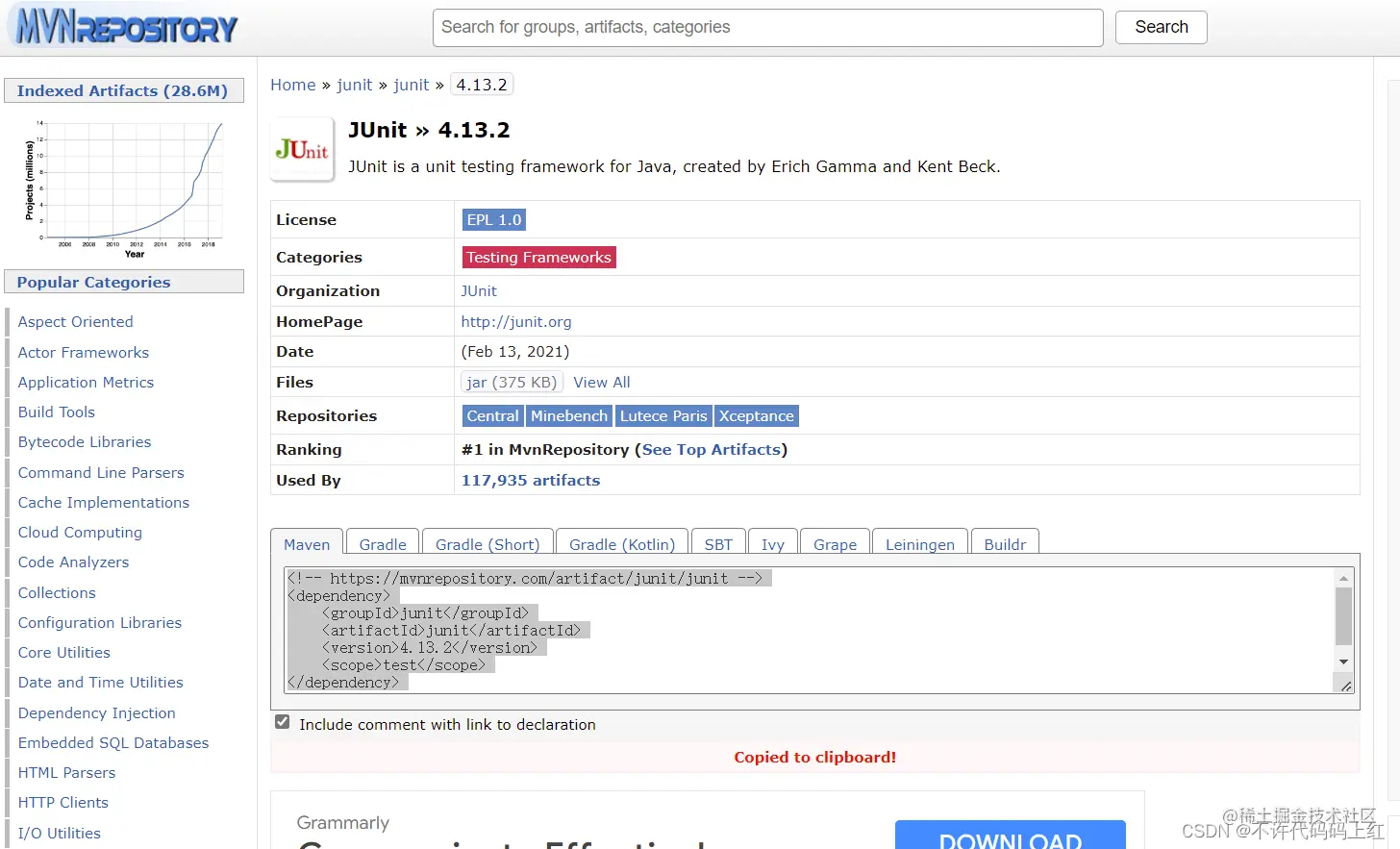Focus the artifact search input field

click(767, 28)
